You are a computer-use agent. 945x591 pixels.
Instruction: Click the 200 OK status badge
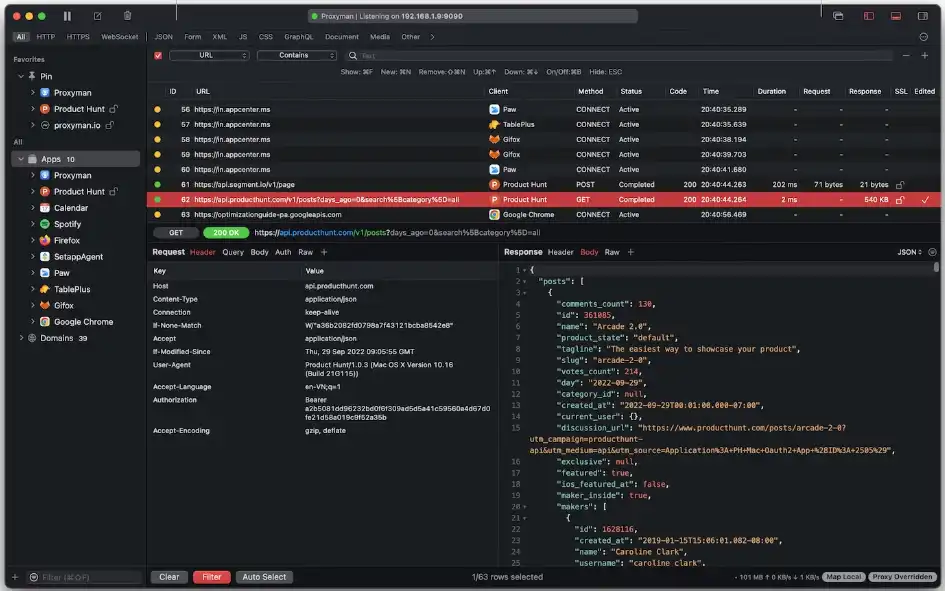tap(226, 233)
